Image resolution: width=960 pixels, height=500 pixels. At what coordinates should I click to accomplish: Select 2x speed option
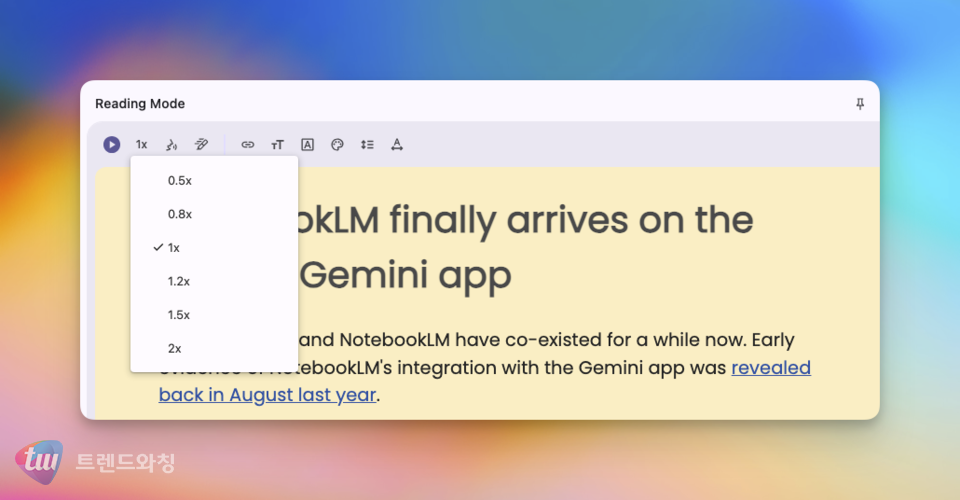[x=175, y=348]
